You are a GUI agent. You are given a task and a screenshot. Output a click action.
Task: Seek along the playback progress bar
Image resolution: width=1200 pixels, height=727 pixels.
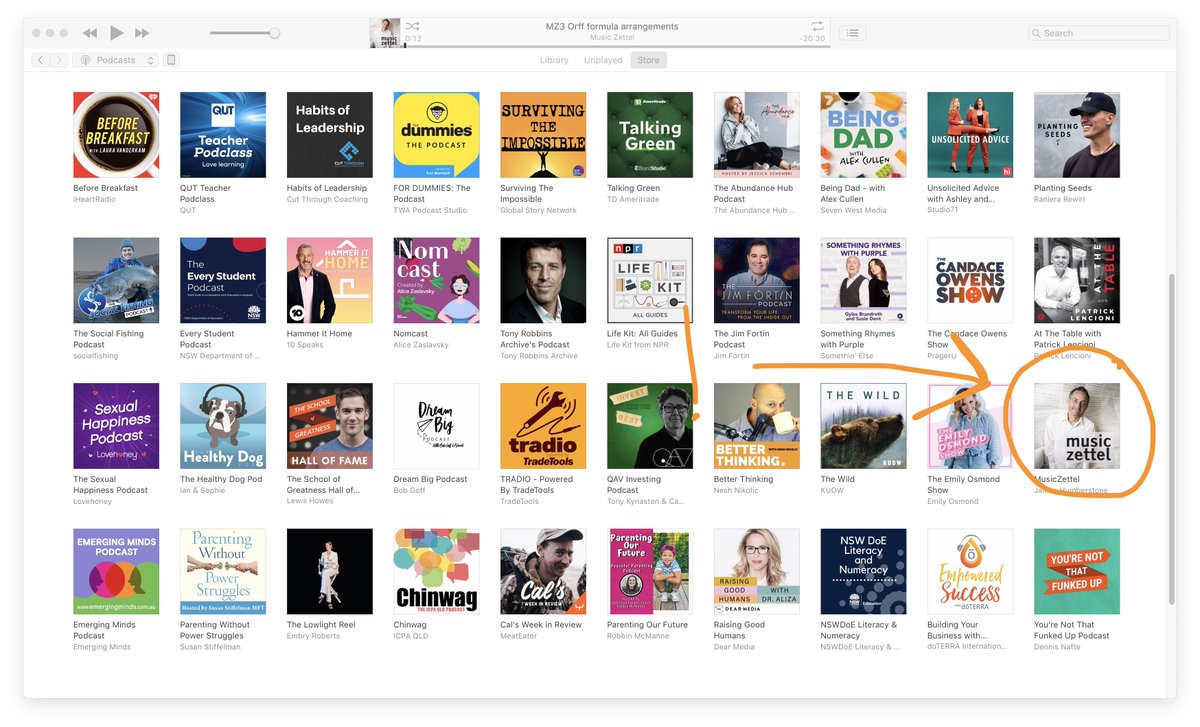[x=613, y=47]
